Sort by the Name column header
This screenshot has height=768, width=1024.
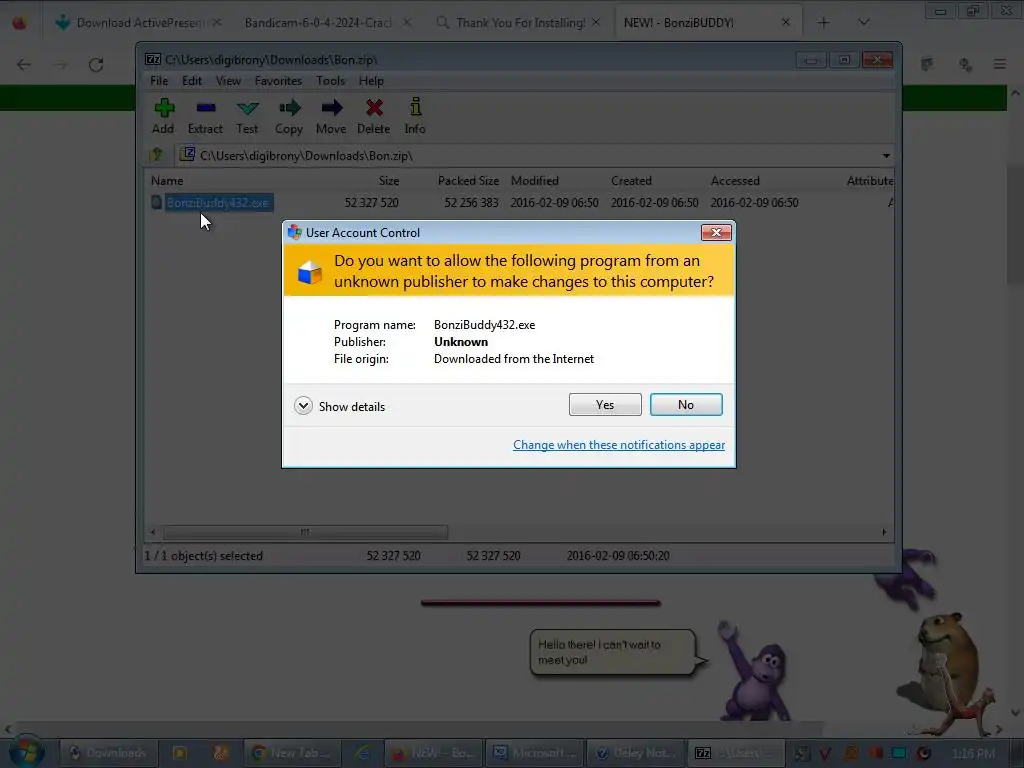(x=167, y=181)
